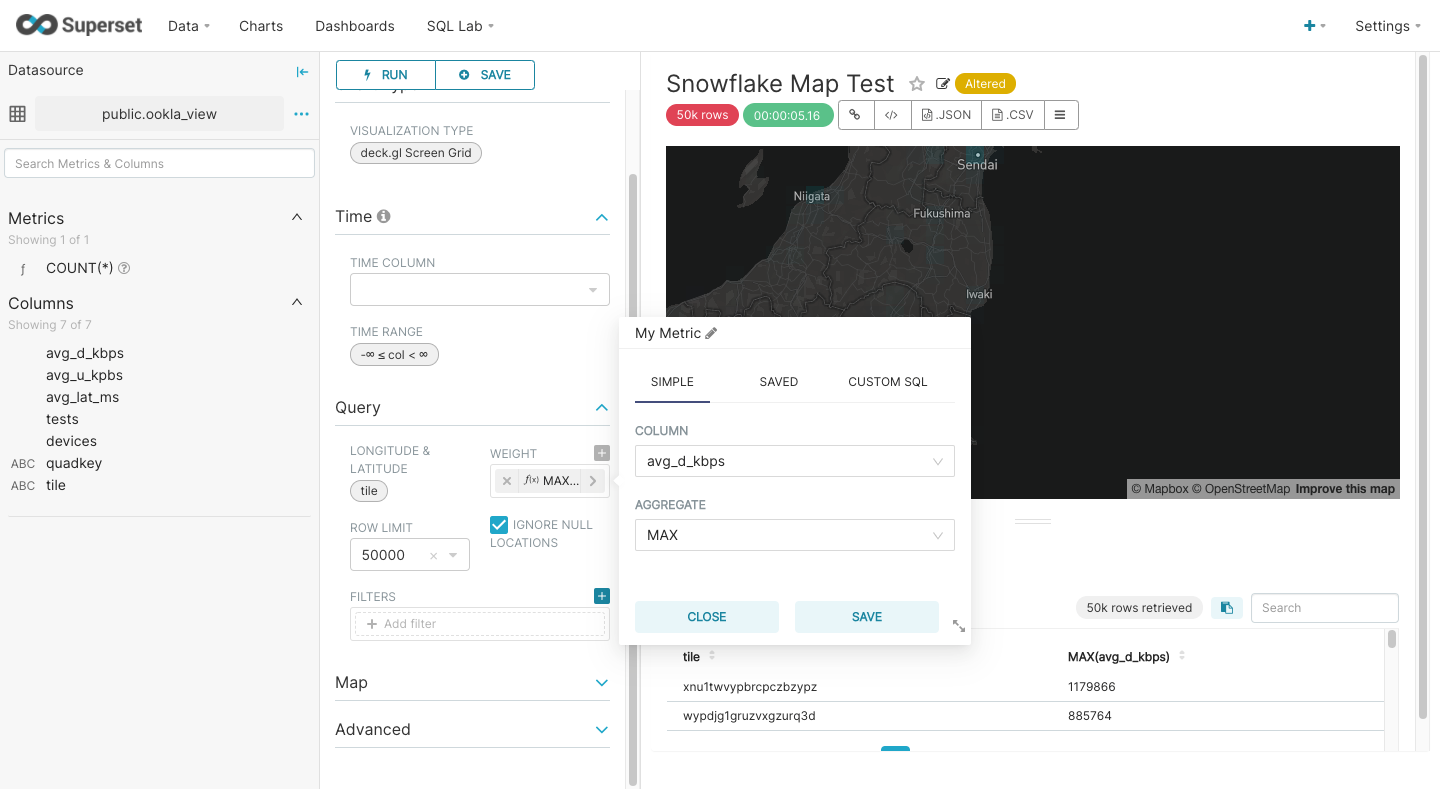Open the chart hamburger options menu
The width and height of the screenshot is (1440, 789).
click(1060, 114)
